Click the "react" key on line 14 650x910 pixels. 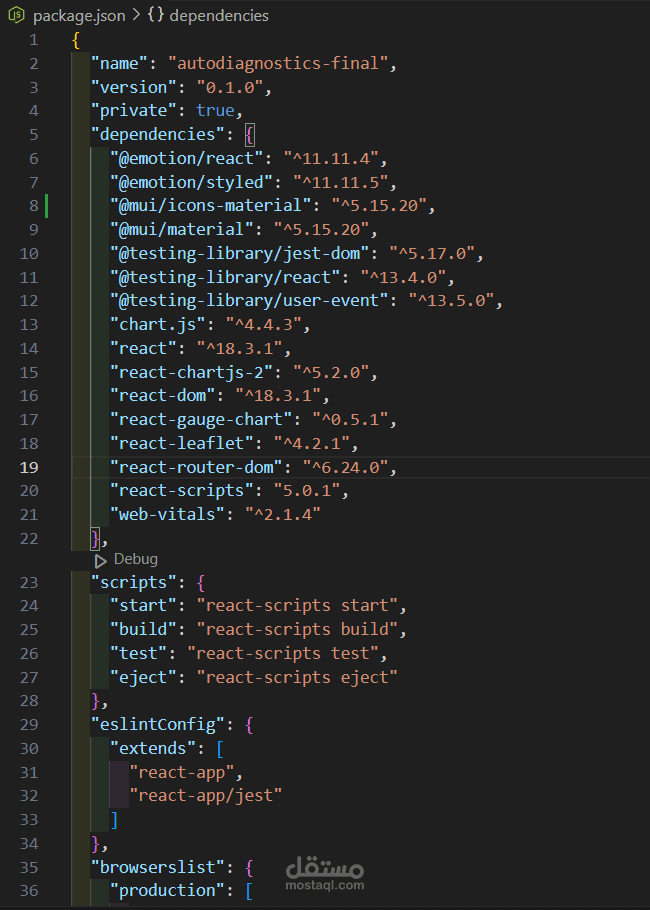pos(143,349)
